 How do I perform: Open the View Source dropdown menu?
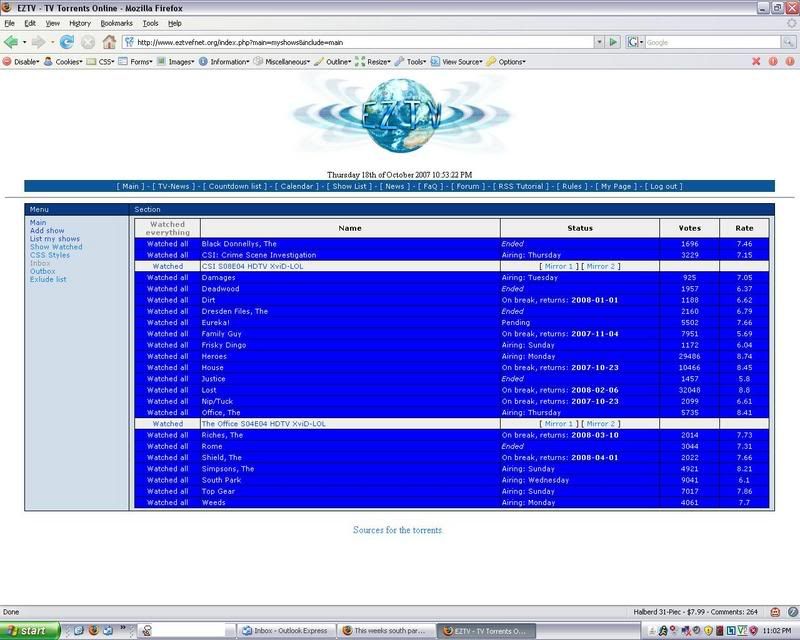click(462, 62)
